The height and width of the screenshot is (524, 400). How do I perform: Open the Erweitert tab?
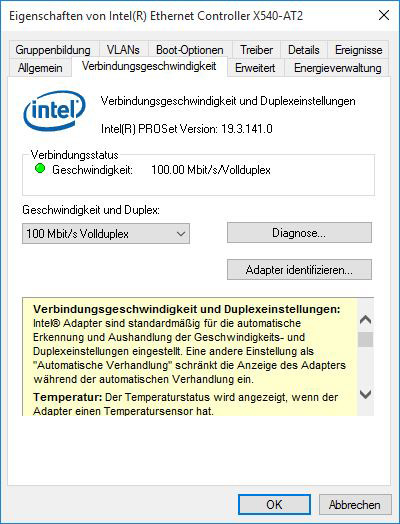pos(255,68)
